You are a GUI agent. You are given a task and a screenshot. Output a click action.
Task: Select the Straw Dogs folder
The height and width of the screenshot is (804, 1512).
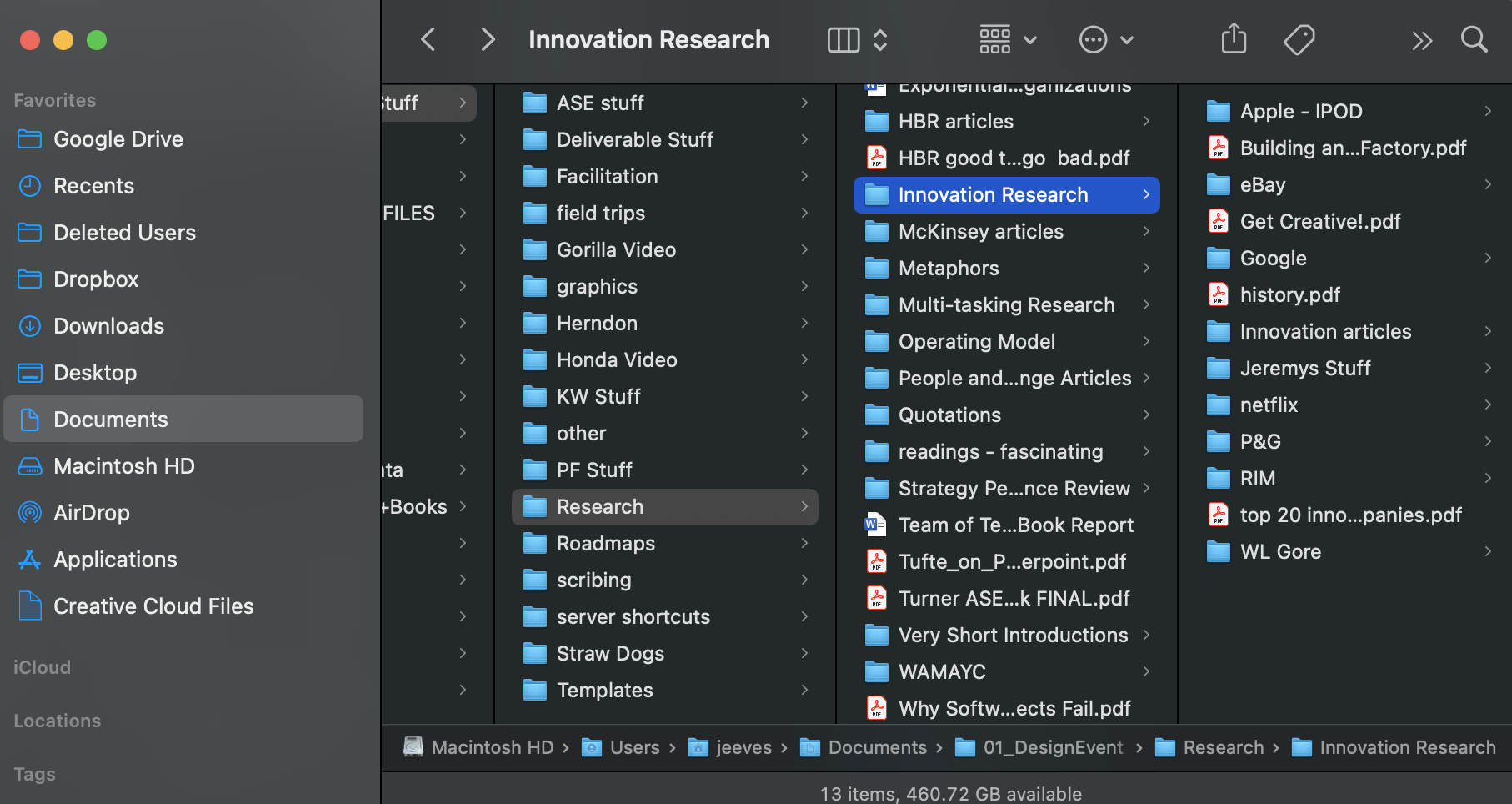pos(665,653)
